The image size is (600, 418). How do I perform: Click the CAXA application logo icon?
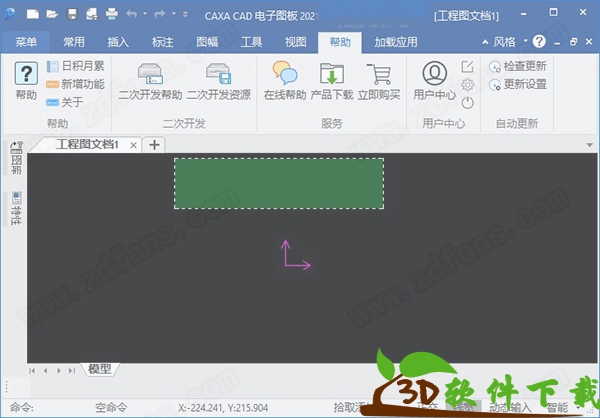click(10, 14)
